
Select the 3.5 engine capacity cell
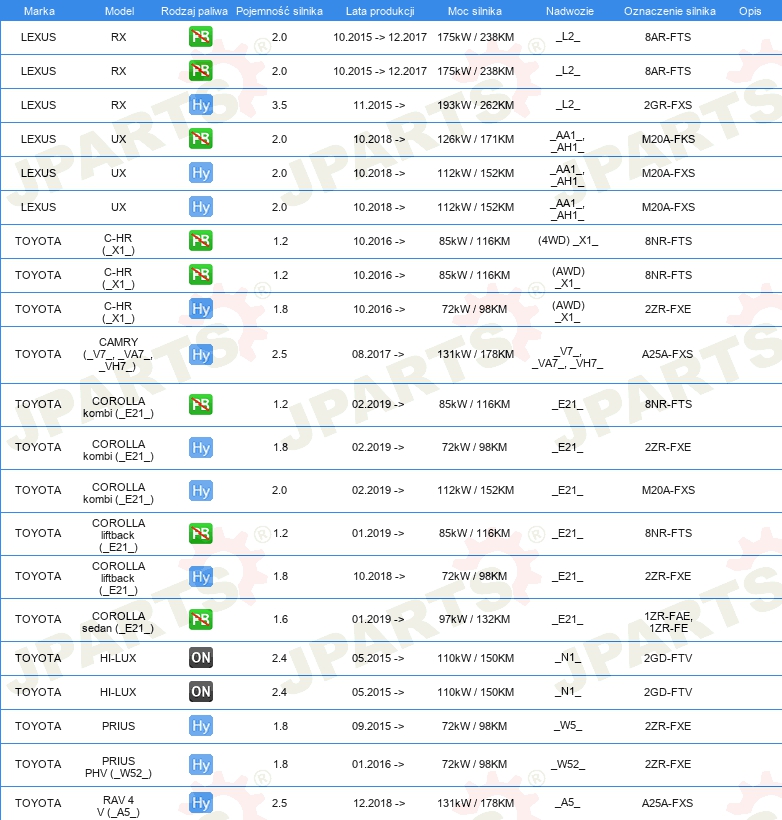pyautogui.click(x=279, y=105)
